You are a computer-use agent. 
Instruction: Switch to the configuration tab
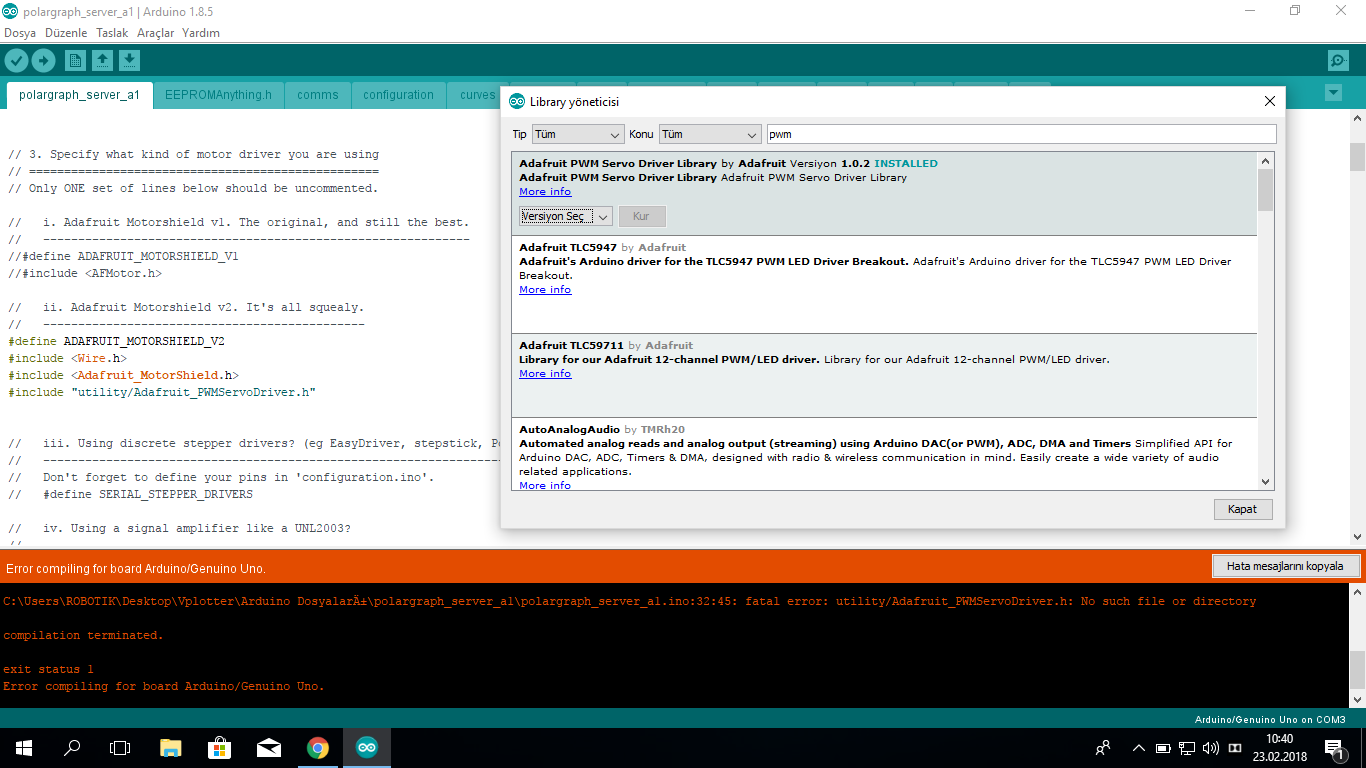[x=398, y=95]
